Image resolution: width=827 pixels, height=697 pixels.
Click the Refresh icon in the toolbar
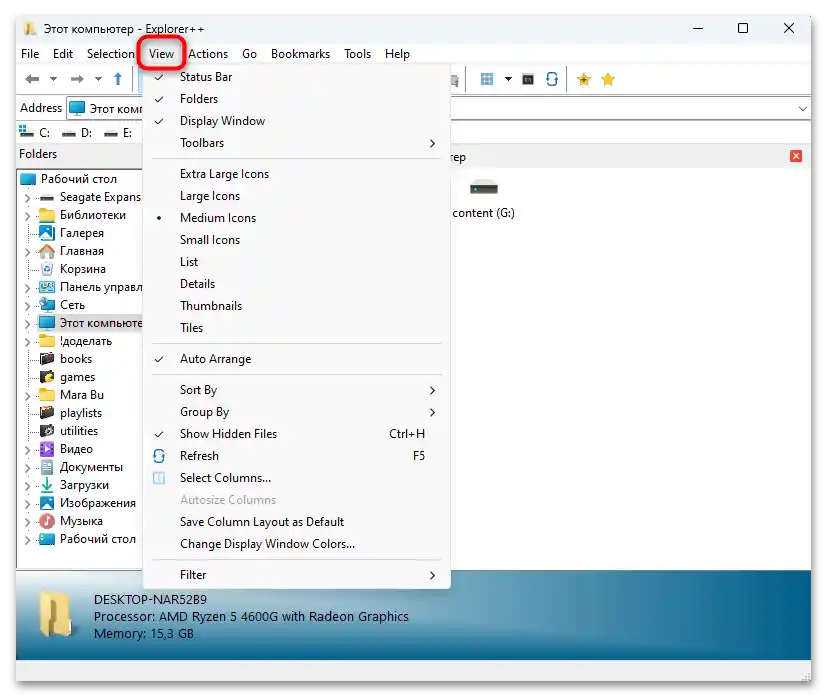[552, 78]
